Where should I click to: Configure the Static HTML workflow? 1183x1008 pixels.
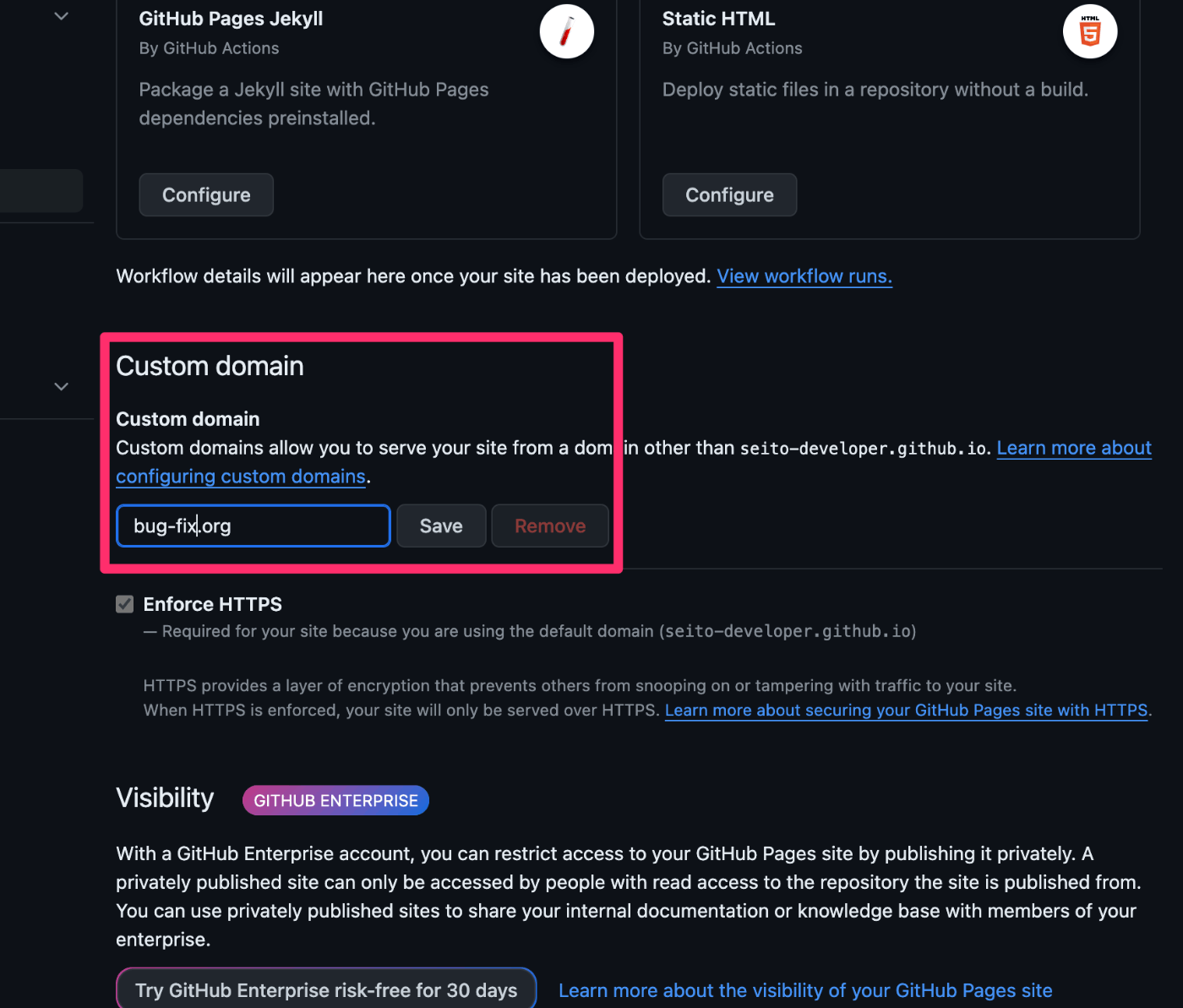coord(729,195)
